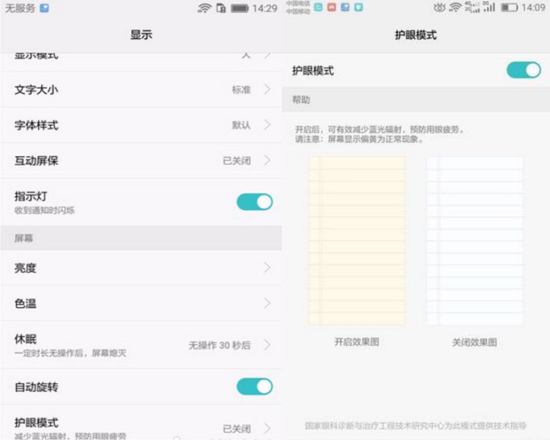Tap the 护眼模式 page title on right screen
550x440 pixels.
(416, 35)
